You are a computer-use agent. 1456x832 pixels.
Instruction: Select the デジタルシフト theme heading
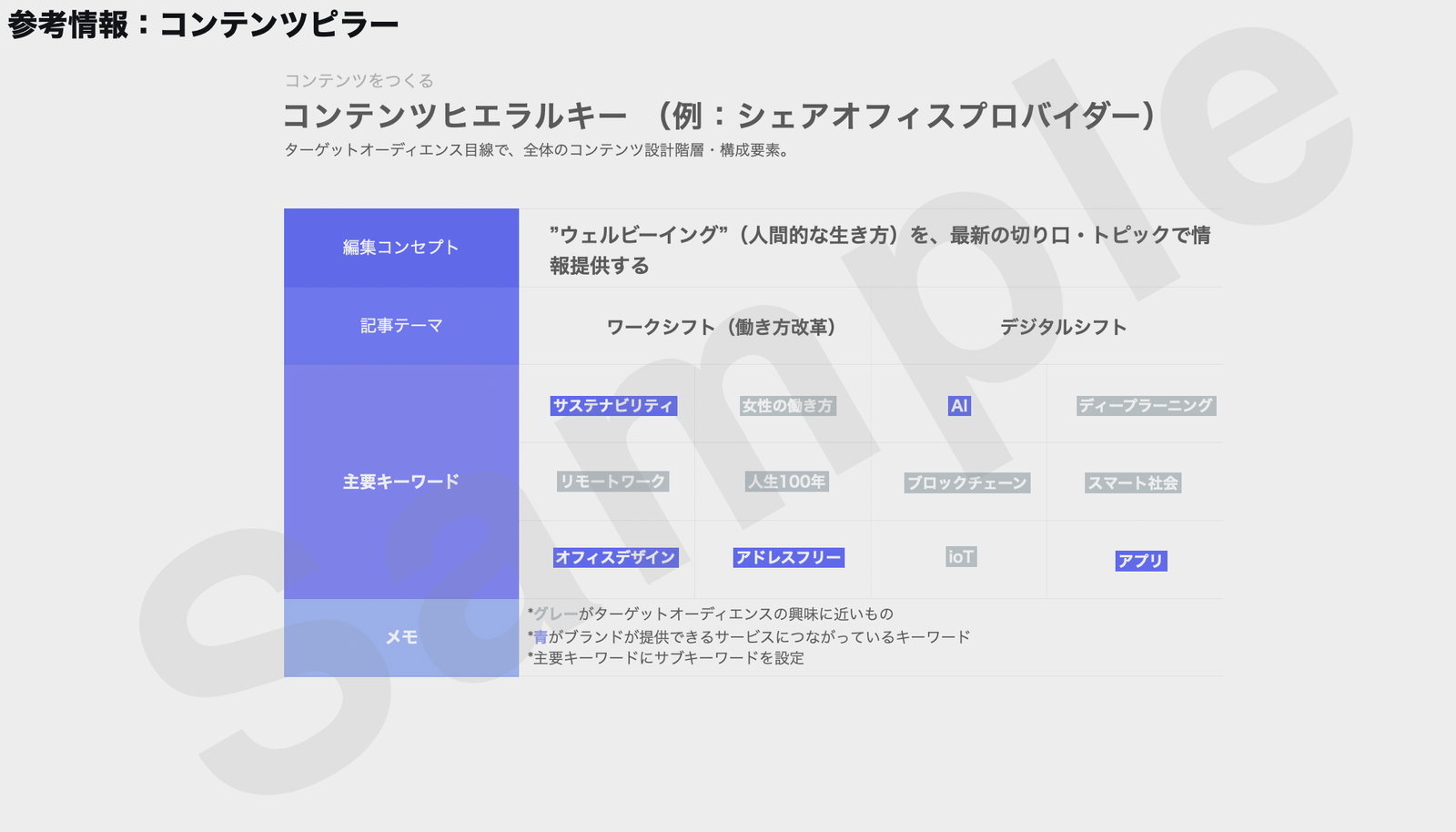point(1063,328)
